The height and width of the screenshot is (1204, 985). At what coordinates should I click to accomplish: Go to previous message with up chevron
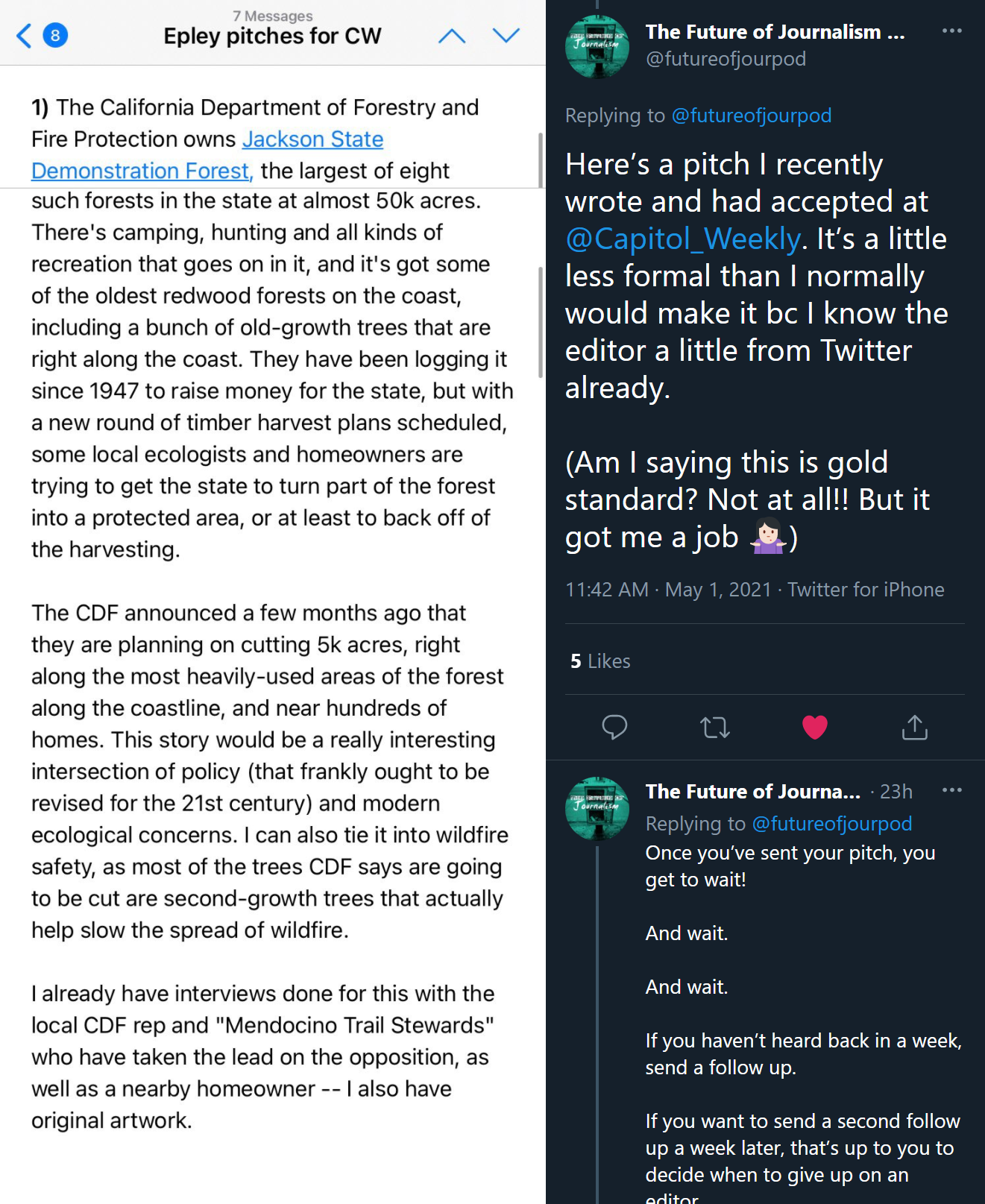coord(452,36)
